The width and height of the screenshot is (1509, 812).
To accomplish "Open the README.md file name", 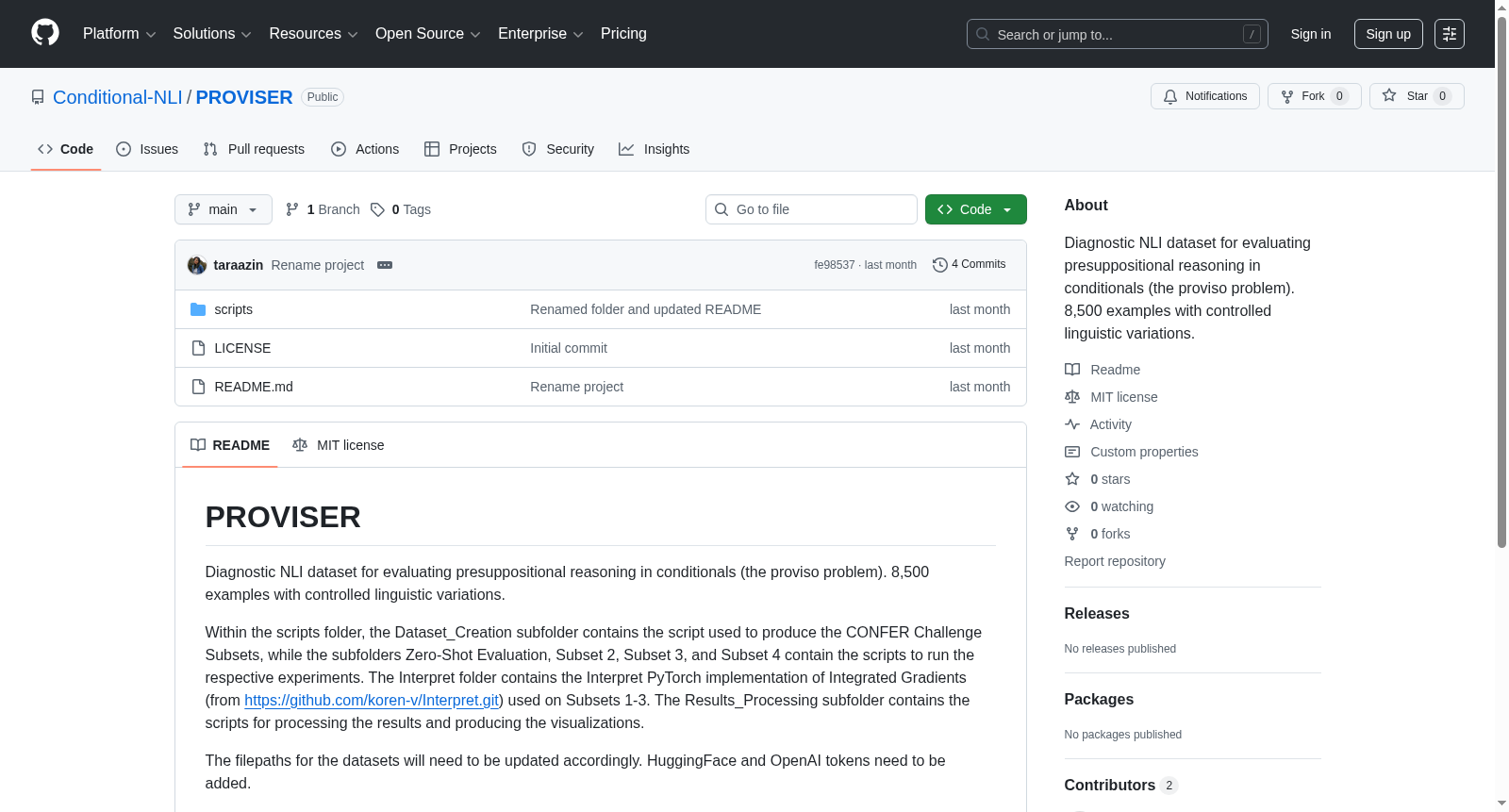I will click(x=254, y=387).
